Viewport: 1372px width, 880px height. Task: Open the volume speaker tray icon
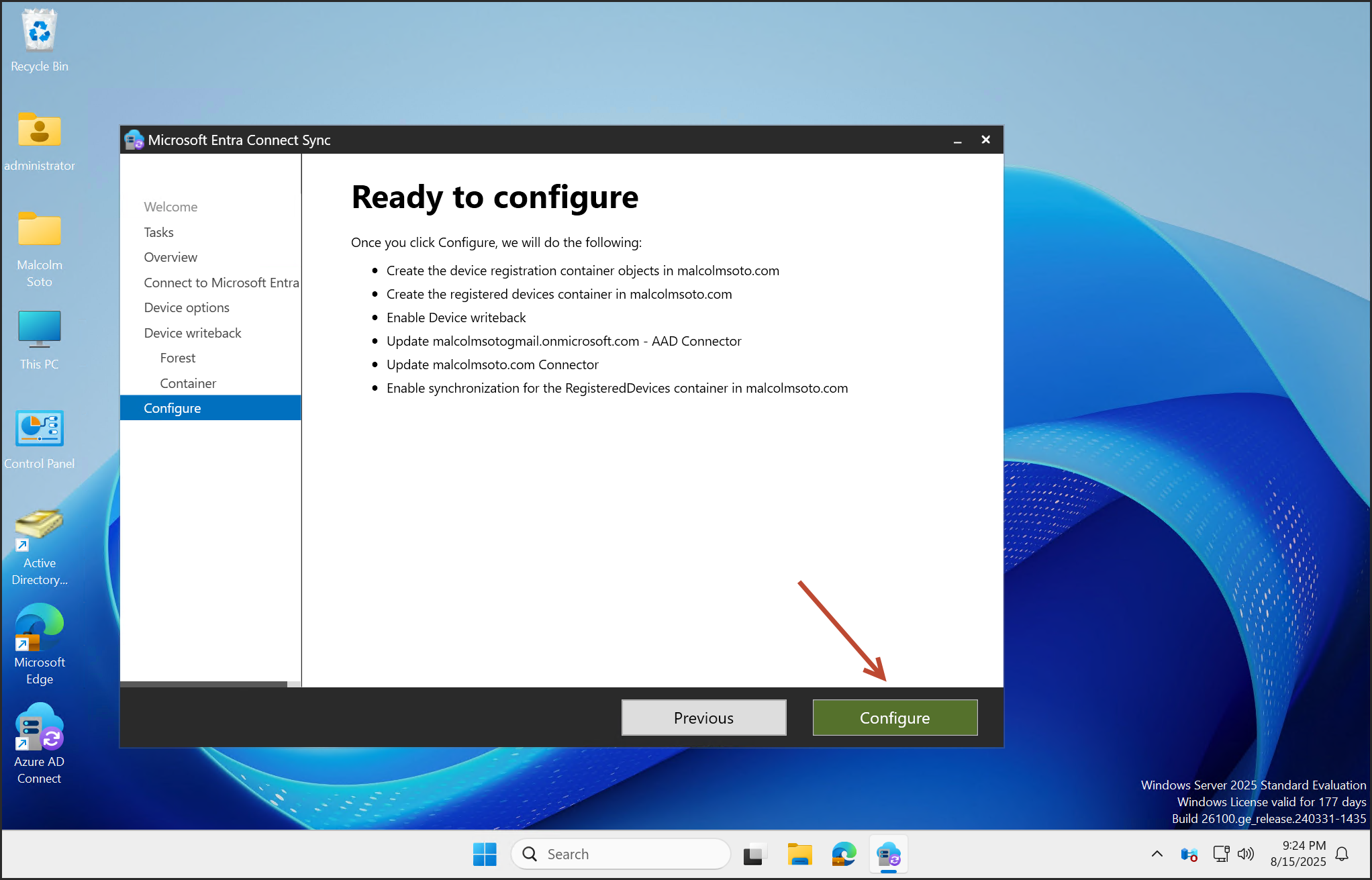1246,854
